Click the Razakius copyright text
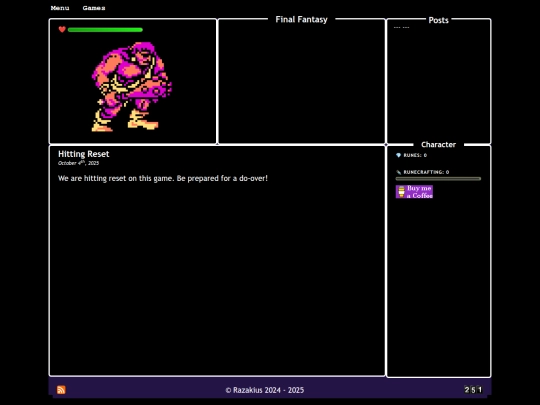Screen dimensions: 540x405 [264, 390]
